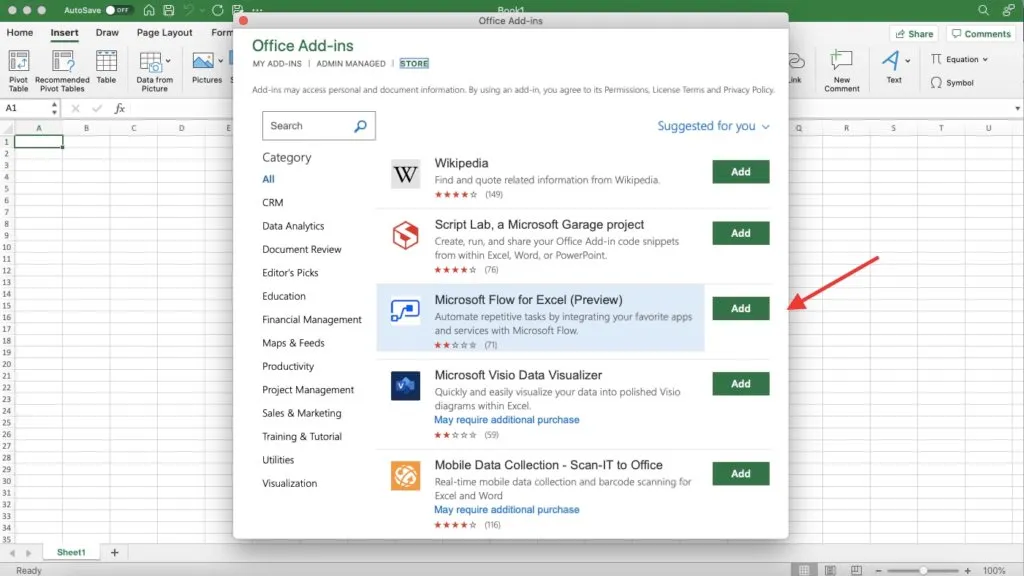The height and width of the screenshot is (576, 1024).
Task: Click the Save icon in title bar
Action: click(x=168, y=10)
